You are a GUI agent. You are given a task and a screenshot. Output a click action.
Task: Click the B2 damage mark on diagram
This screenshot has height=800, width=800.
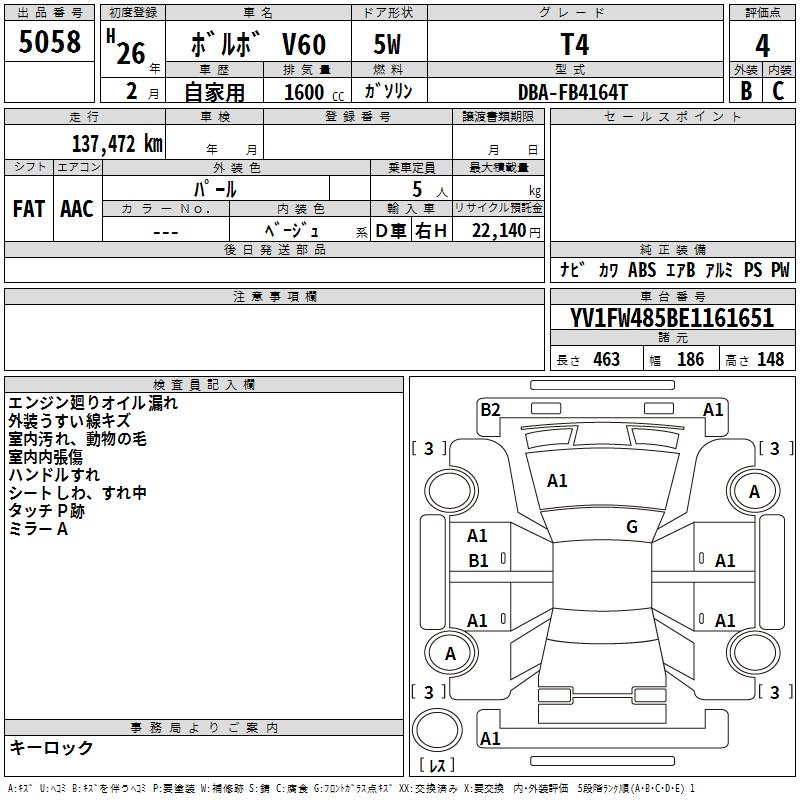point(490,410)
